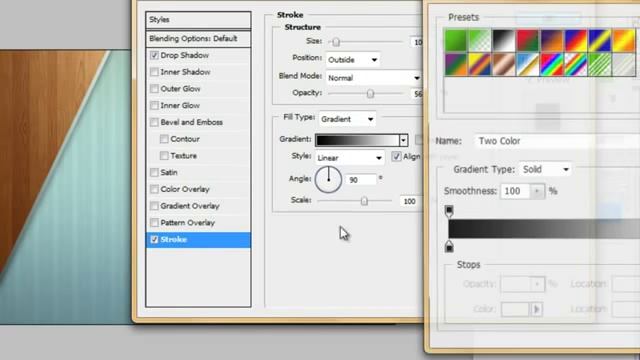Screen dimensions: 640x360
Task: Open the Style dropdown showing Linear
Action: (x=350, y=158)
